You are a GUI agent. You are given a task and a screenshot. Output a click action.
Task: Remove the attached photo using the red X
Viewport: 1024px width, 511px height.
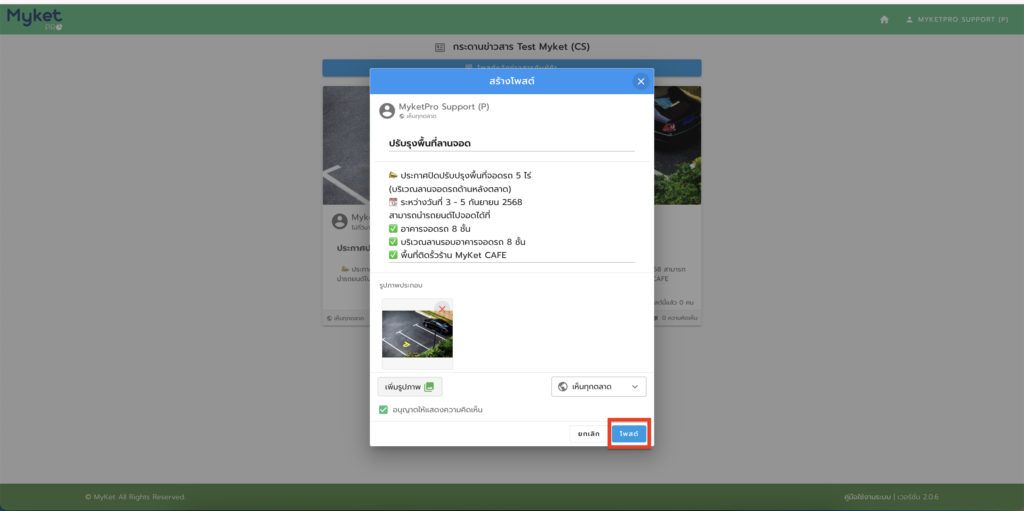pyautogui.click(x=442, y=308)
